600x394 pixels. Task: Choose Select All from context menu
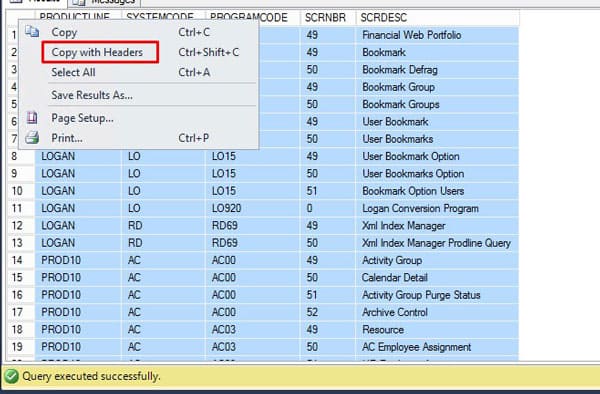click(73, 72)
